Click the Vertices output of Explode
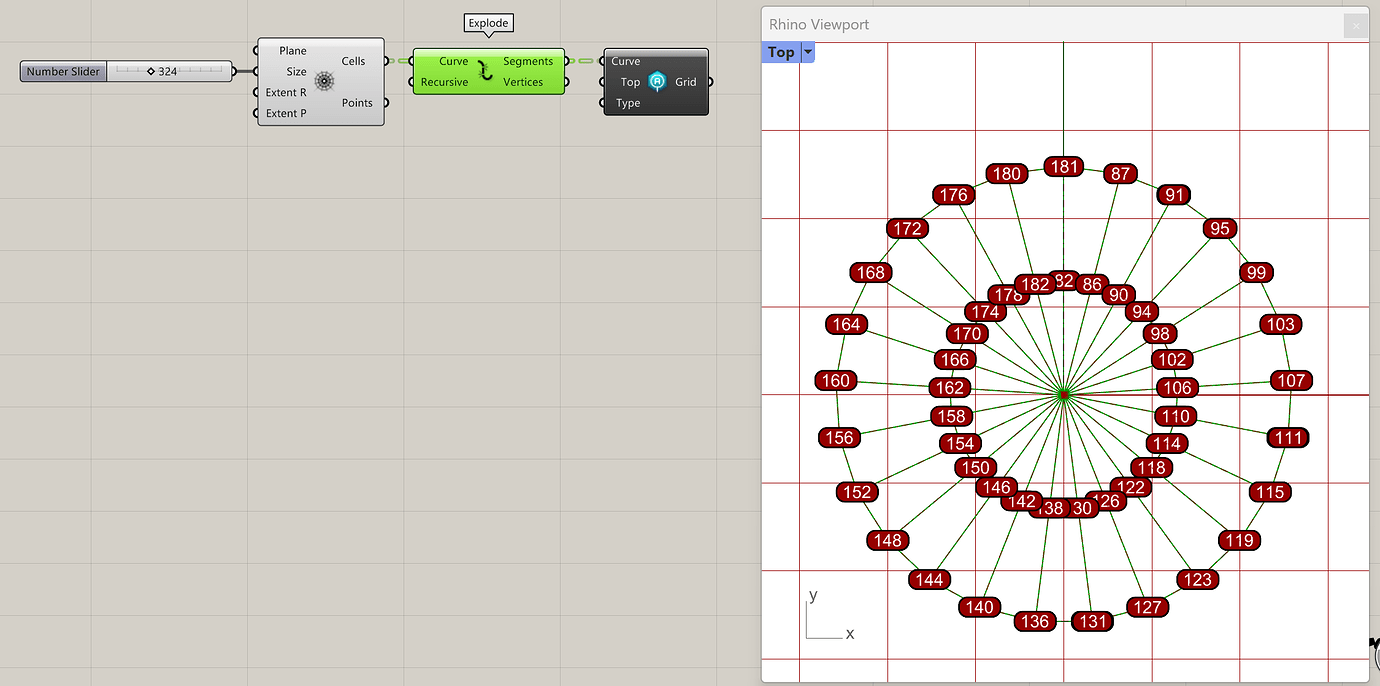Image resolution: width=1380 pixels, height=686 pixels. (523, 82)
